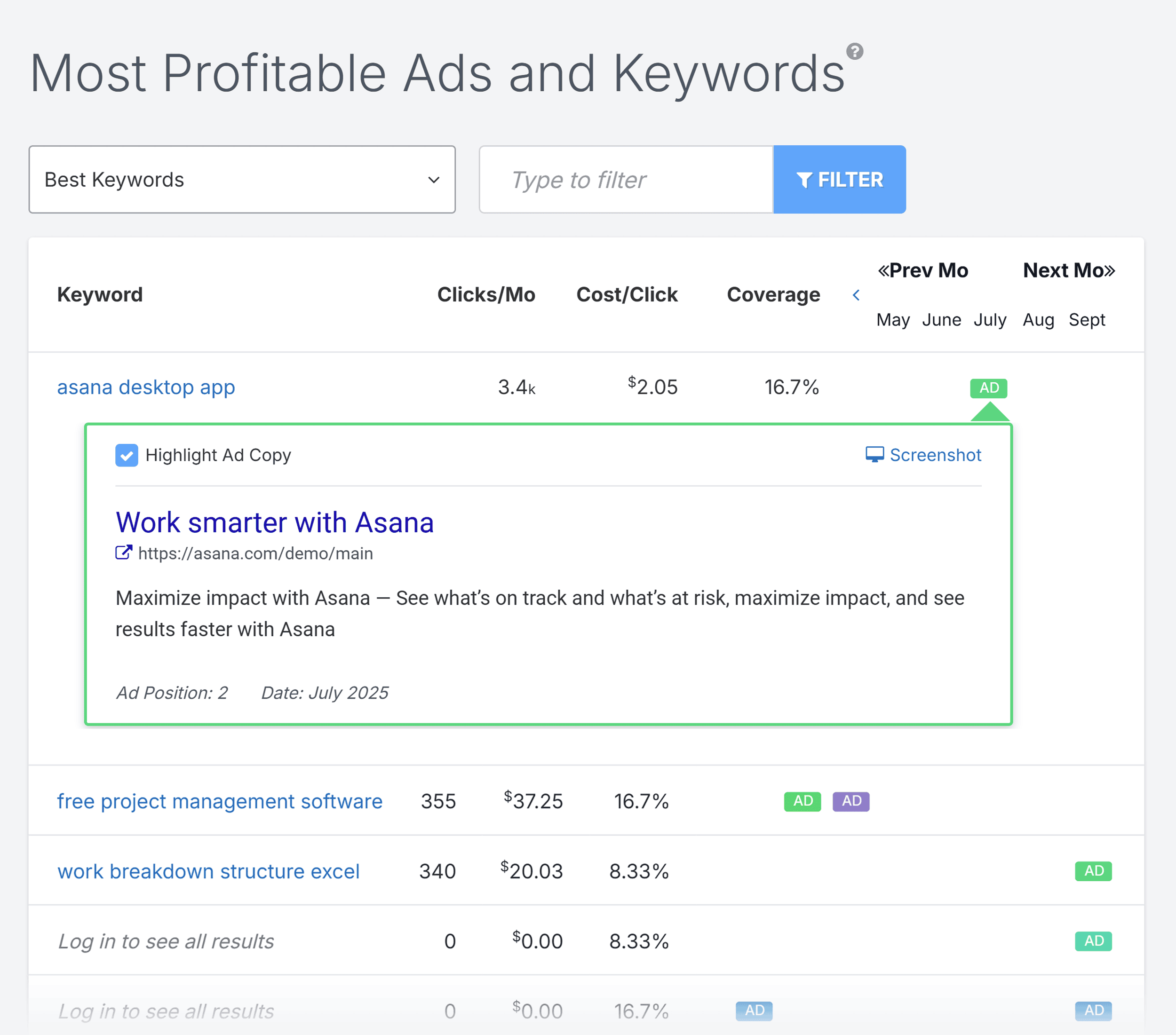Collapse the month columns using the chevron beside Coverage
This screenshot has height=1035, width=1176.
(857, 295)
